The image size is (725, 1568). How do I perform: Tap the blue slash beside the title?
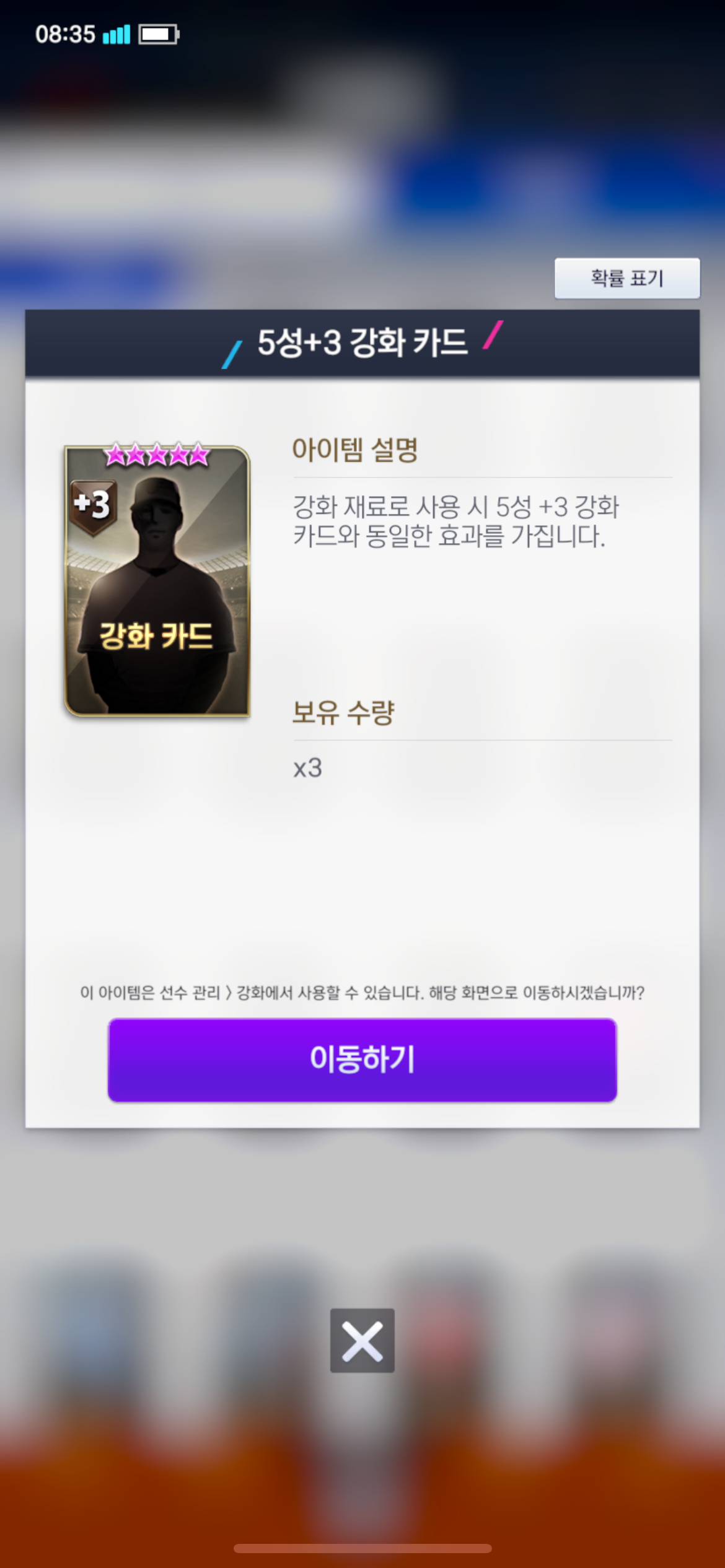pos(232,355)
